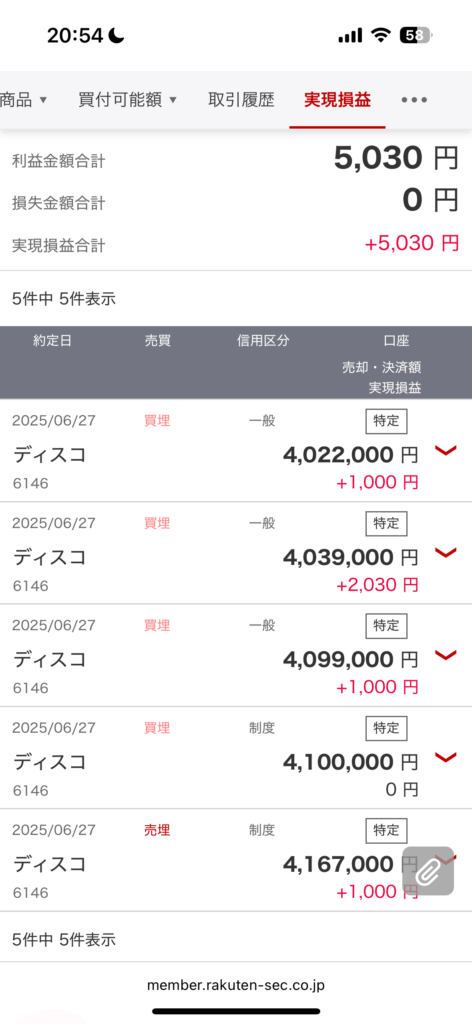The height and width of the screenshot is (1024, 472).
Task: Tap the Wi-Fi icon in status bar
Action: (380, 35)
